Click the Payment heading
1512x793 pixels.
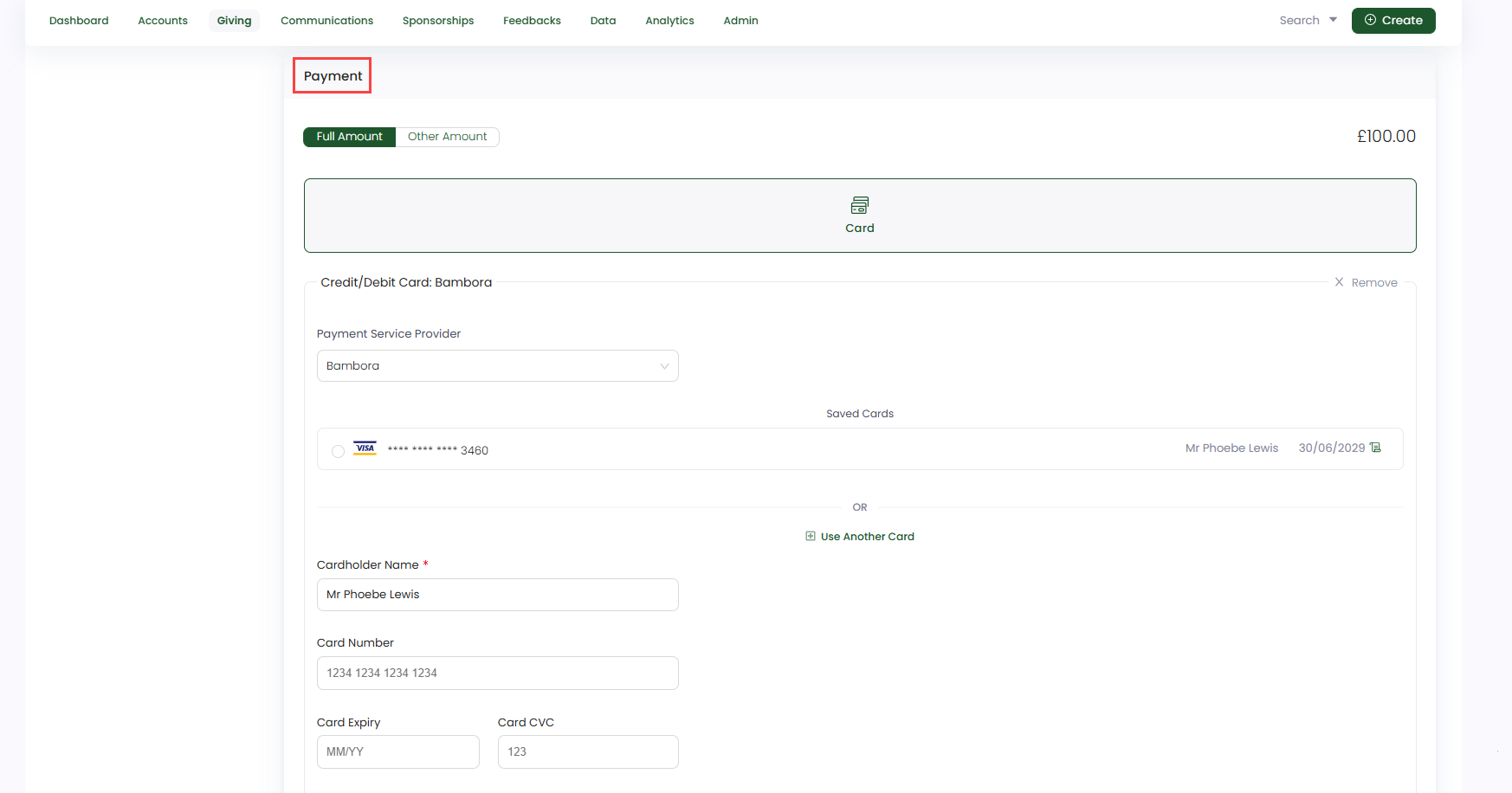[333, 76]
